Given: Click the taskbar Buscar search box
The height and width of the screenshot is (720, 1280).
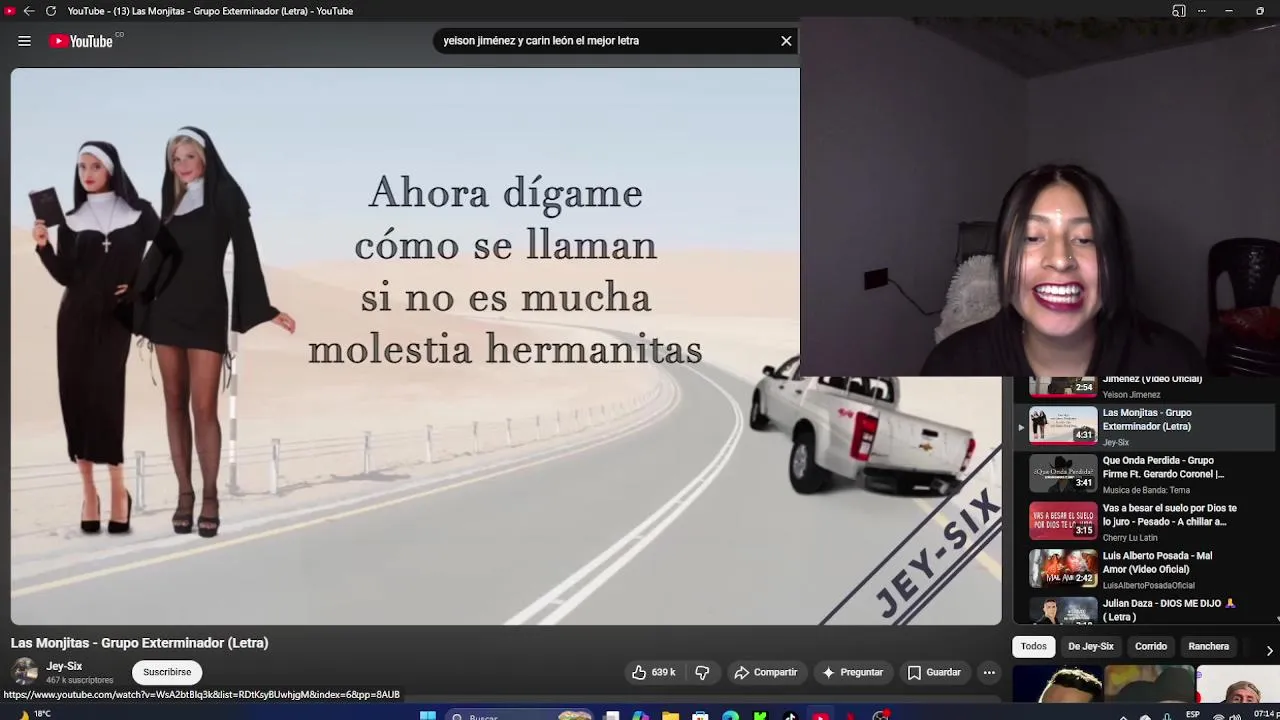Looking at the screenshot, I should 520,716.
